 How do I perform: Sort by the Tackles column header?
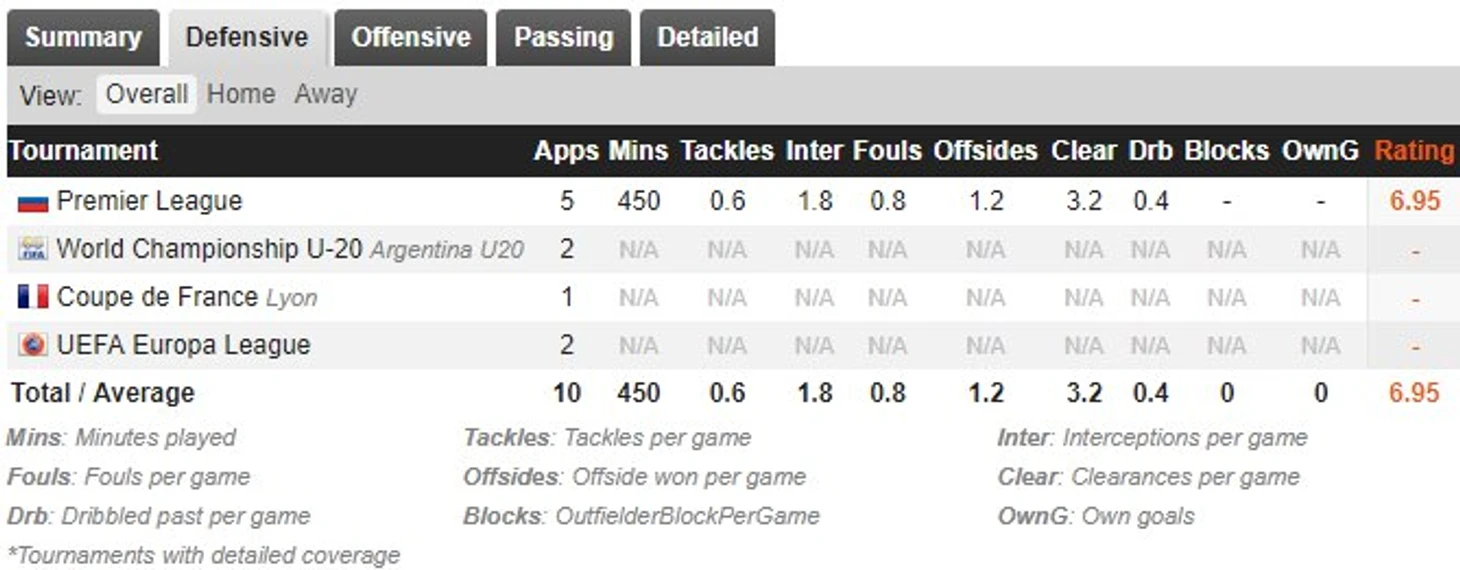tap(727, 151)
